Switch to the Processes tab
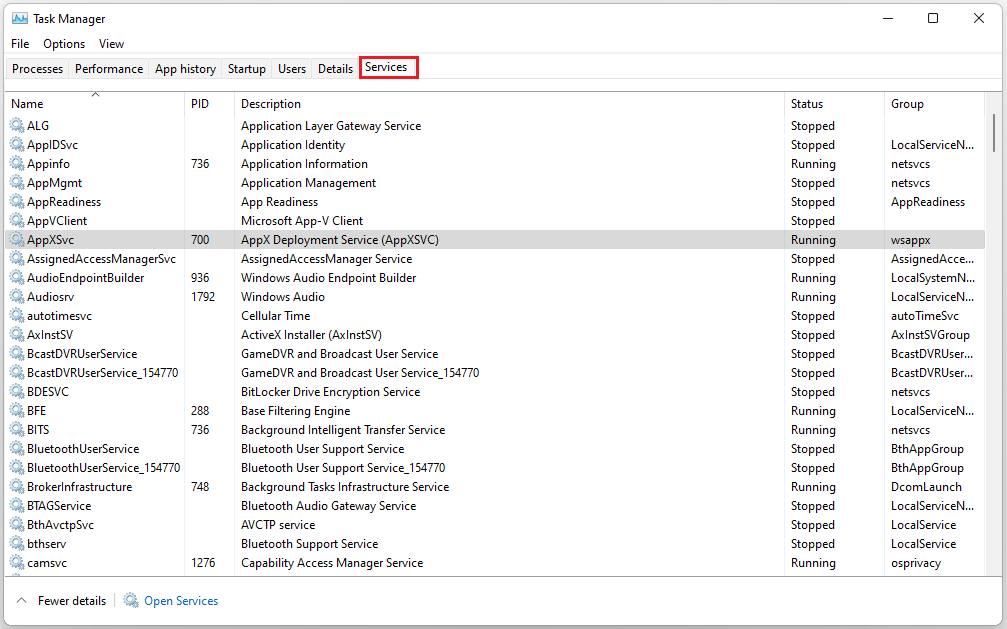This screenshot has height=629, width=1007. pyautogui.click(x=37, y=69)
